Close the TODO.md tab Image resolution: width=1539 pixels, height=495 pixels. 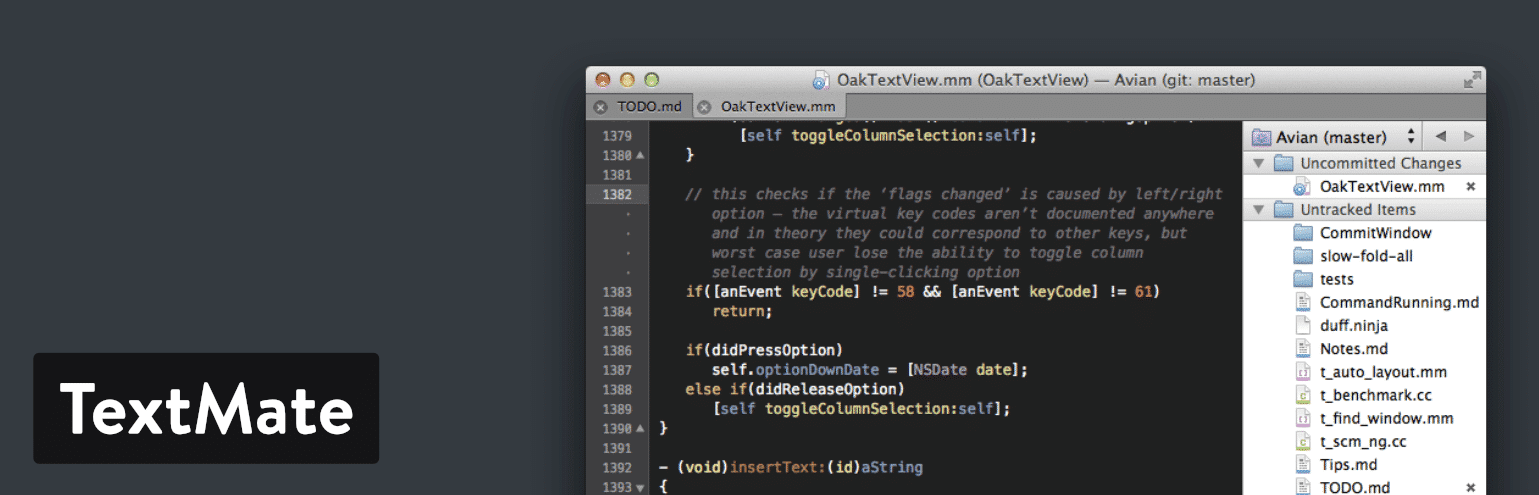pyautogui.click(x=600, y=106)
